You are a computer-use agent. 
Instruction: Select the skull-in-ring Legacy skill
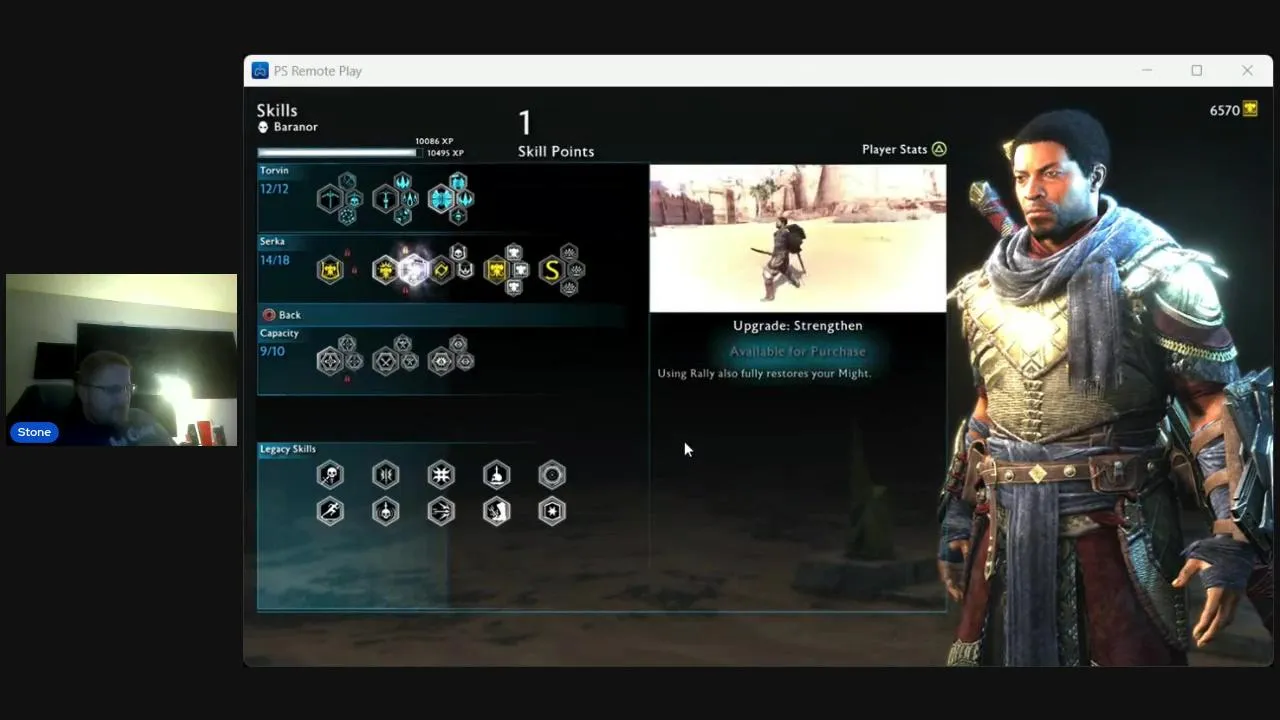(385, 511)
